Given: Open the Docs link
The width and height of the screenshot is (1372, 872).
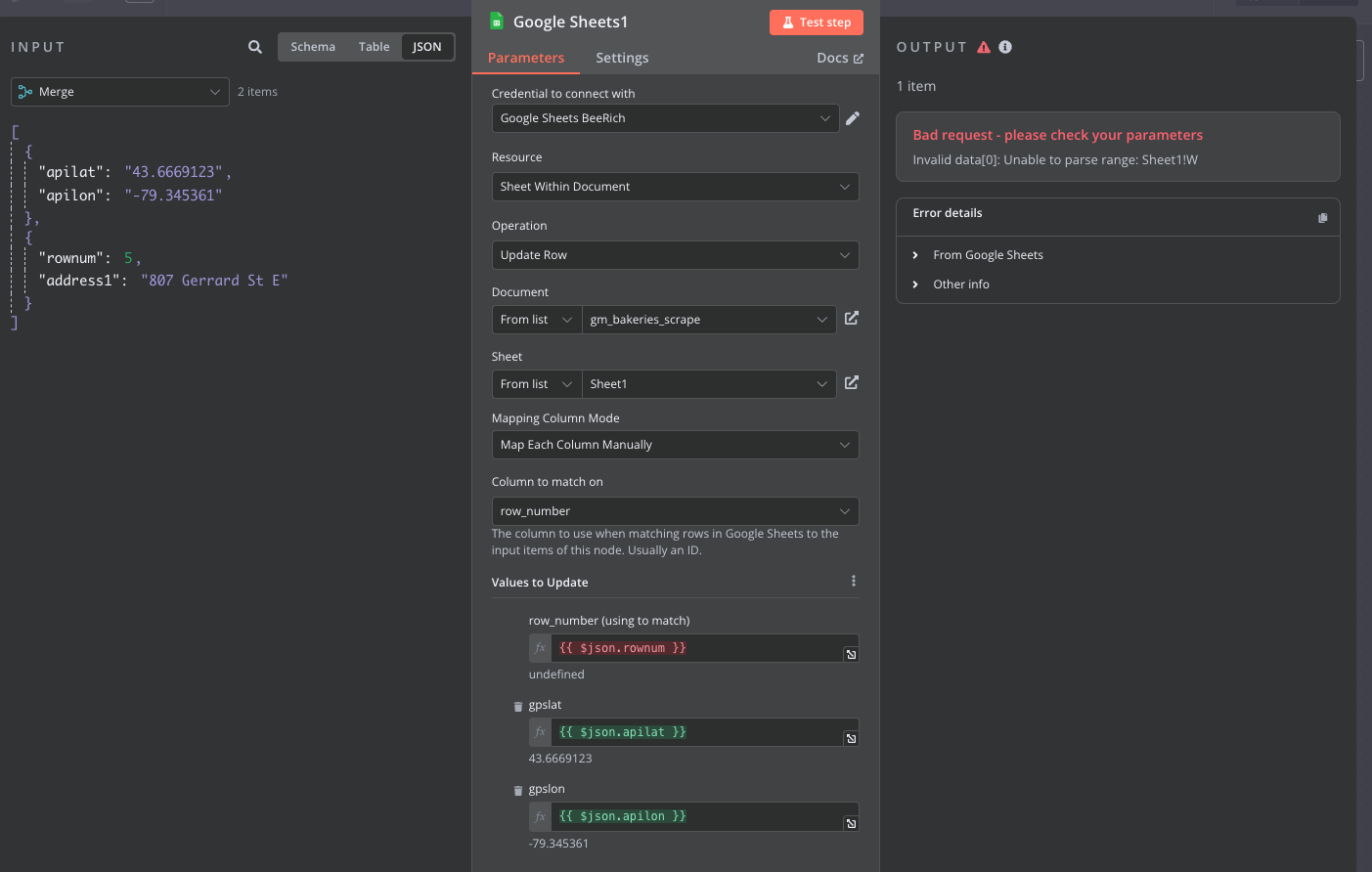Looking at the screenshot, I should click(839, 58).
